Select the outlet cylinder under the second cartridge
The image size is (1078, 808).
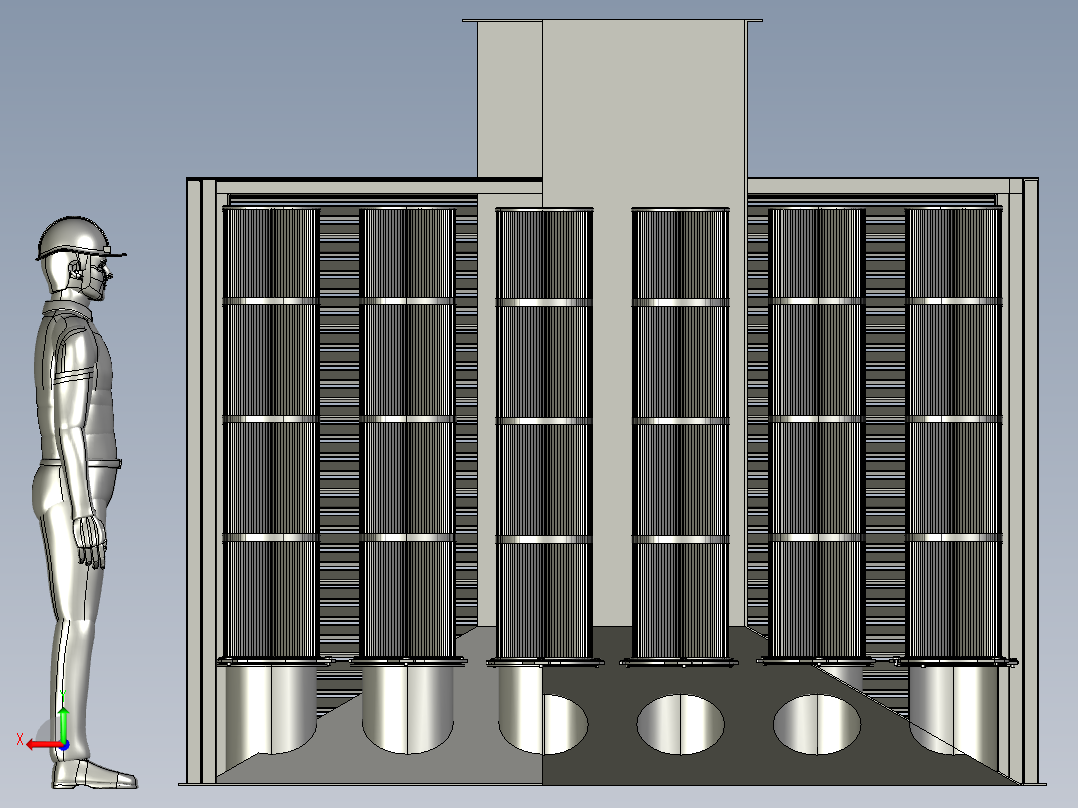coord(407,708)
